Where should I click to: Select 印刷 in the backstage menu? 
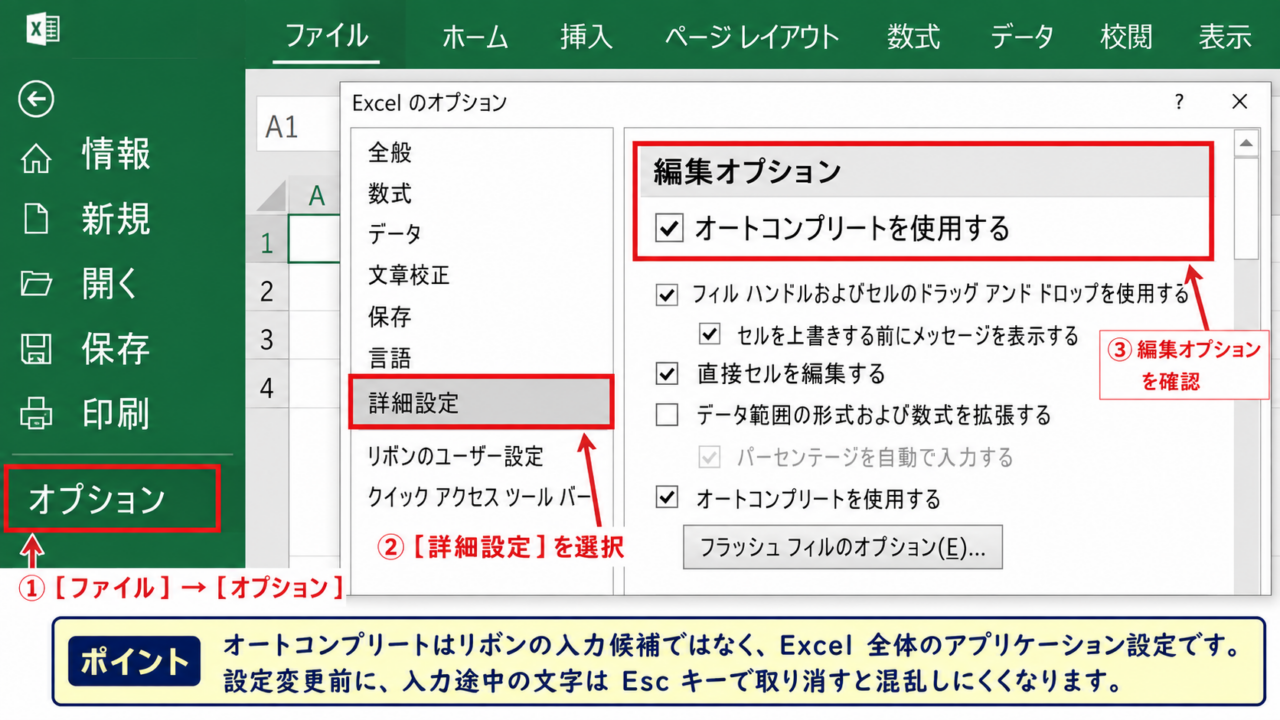click(x=116, y=412)
